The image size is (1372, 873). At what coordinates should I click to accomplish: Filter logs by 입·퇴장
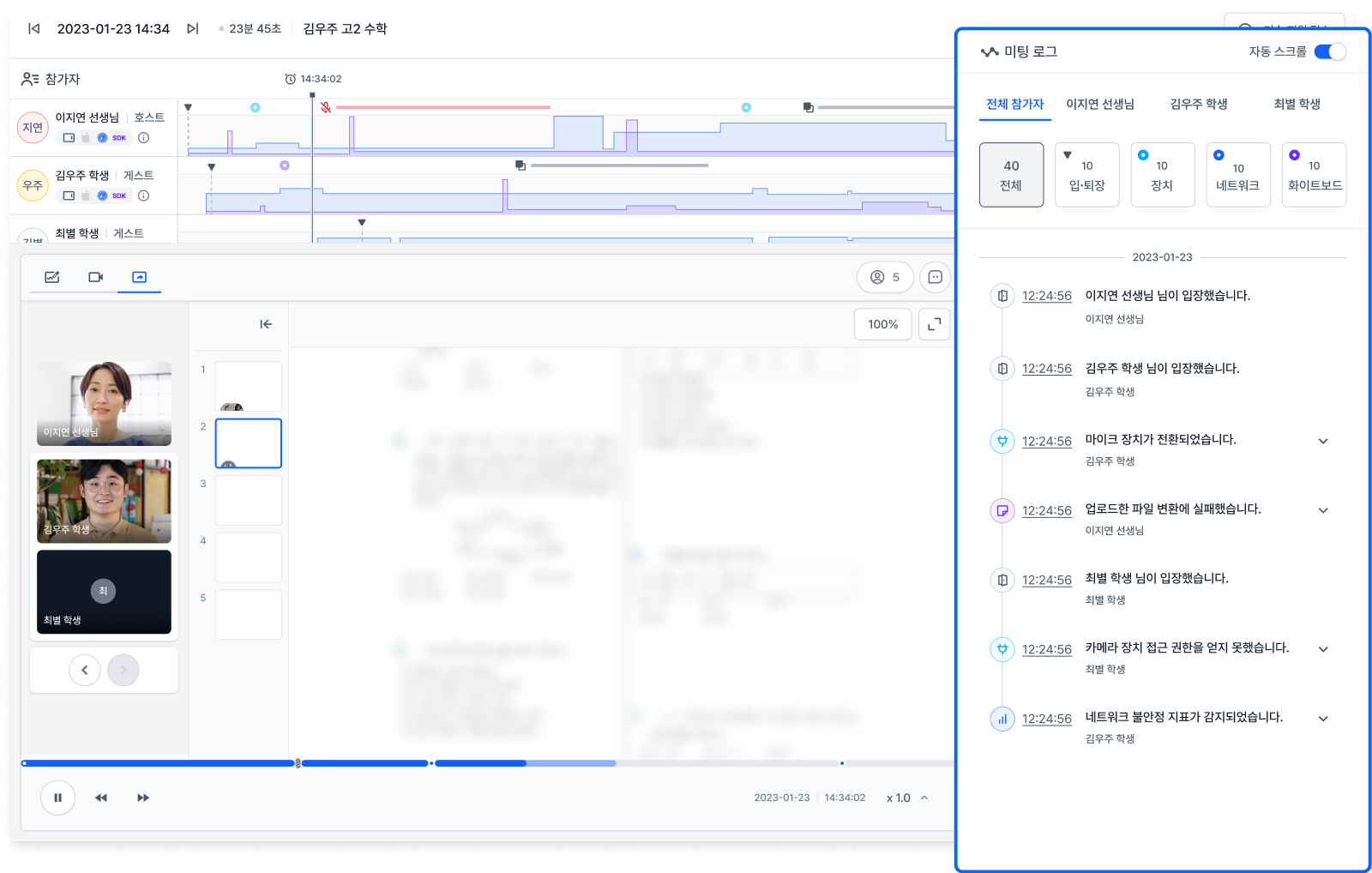[1086, 175]
